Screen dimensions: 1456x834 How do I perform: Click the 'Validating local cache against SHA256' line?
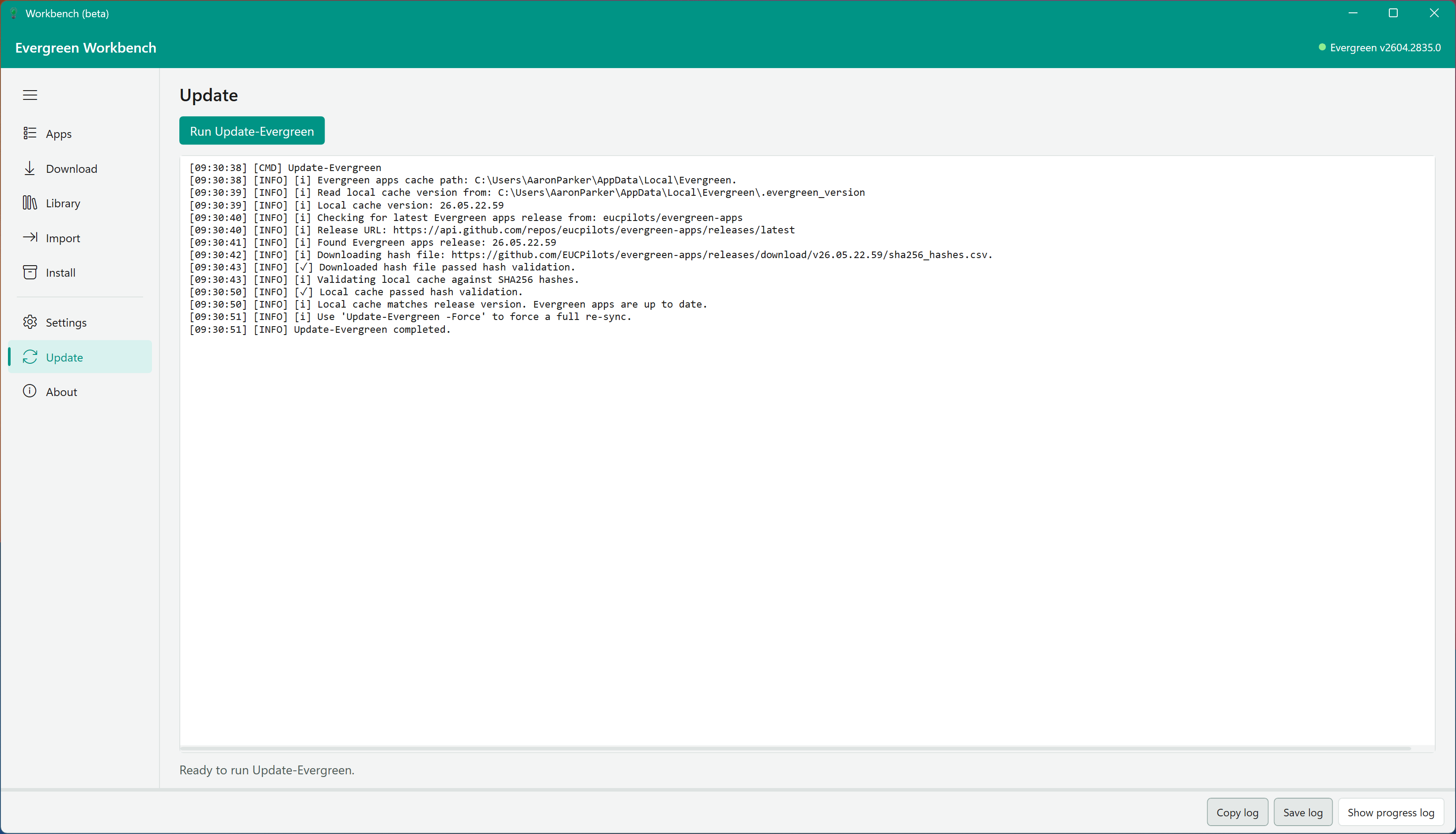[384, 279]
